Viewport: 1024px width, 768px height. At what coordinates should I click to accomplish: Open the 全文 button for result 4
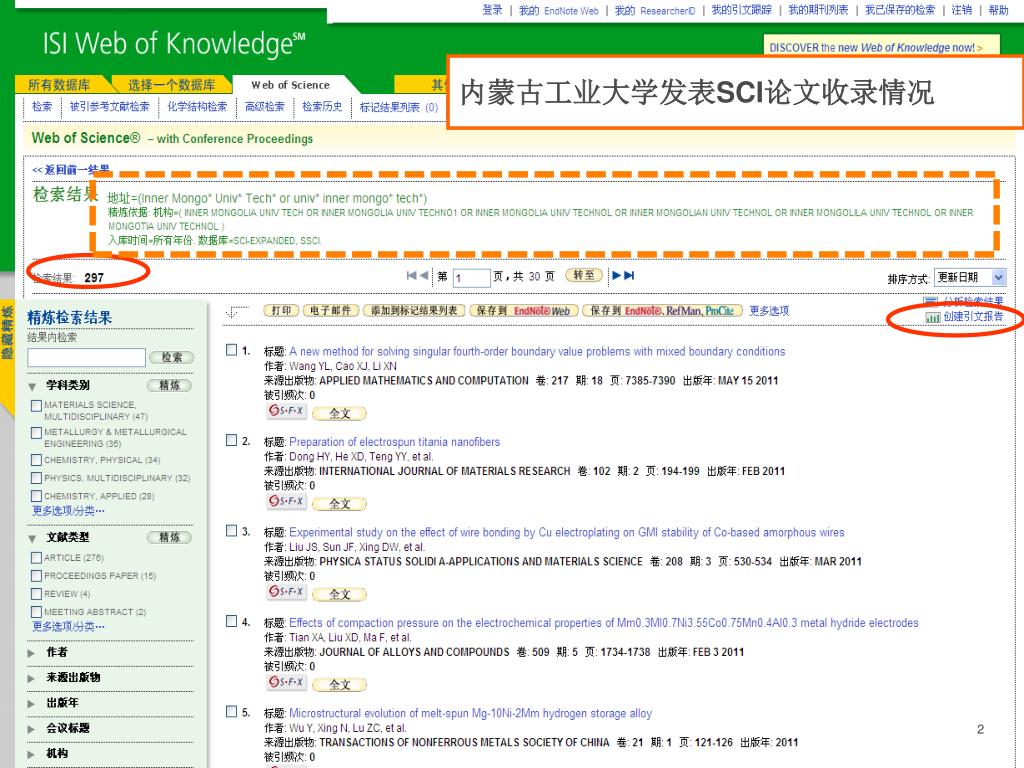[x=340, y=684]
